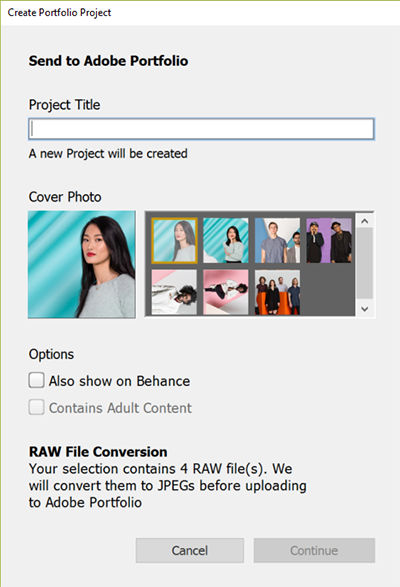Select the thumbnail with two men on purple background
The image size is (400, 587).
pos(329,240)
